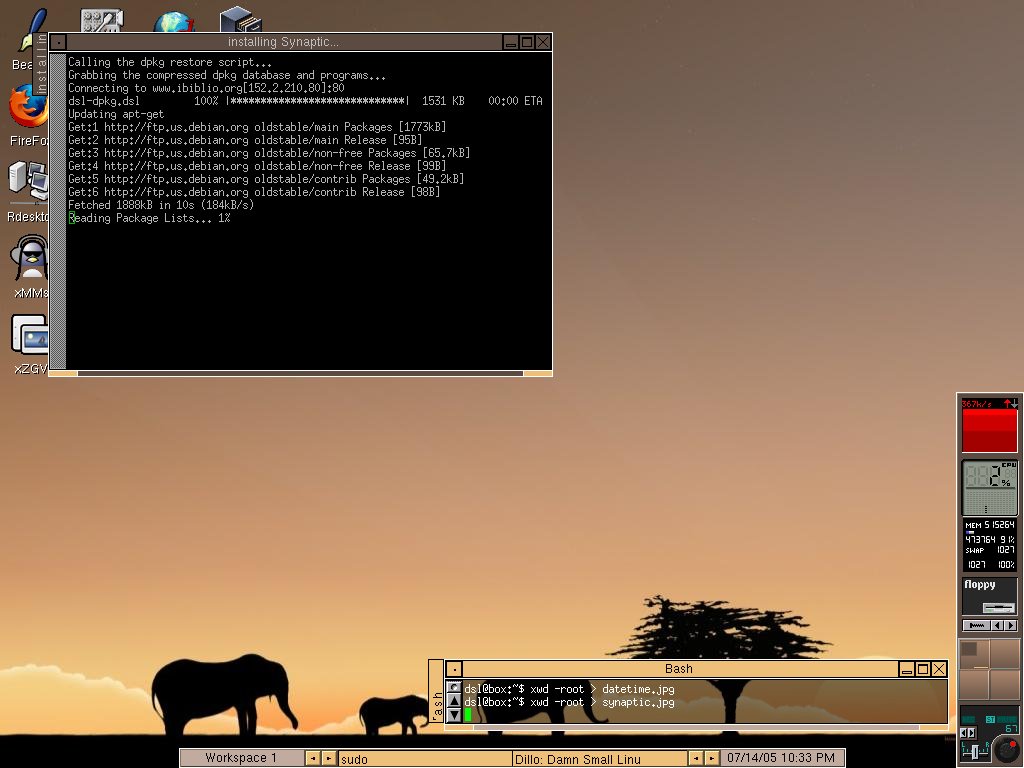Viewport: 1024px width, 768px height.
Task: Click the vertical scrollbar of Synaptic terminal
Action: (58, 211)
